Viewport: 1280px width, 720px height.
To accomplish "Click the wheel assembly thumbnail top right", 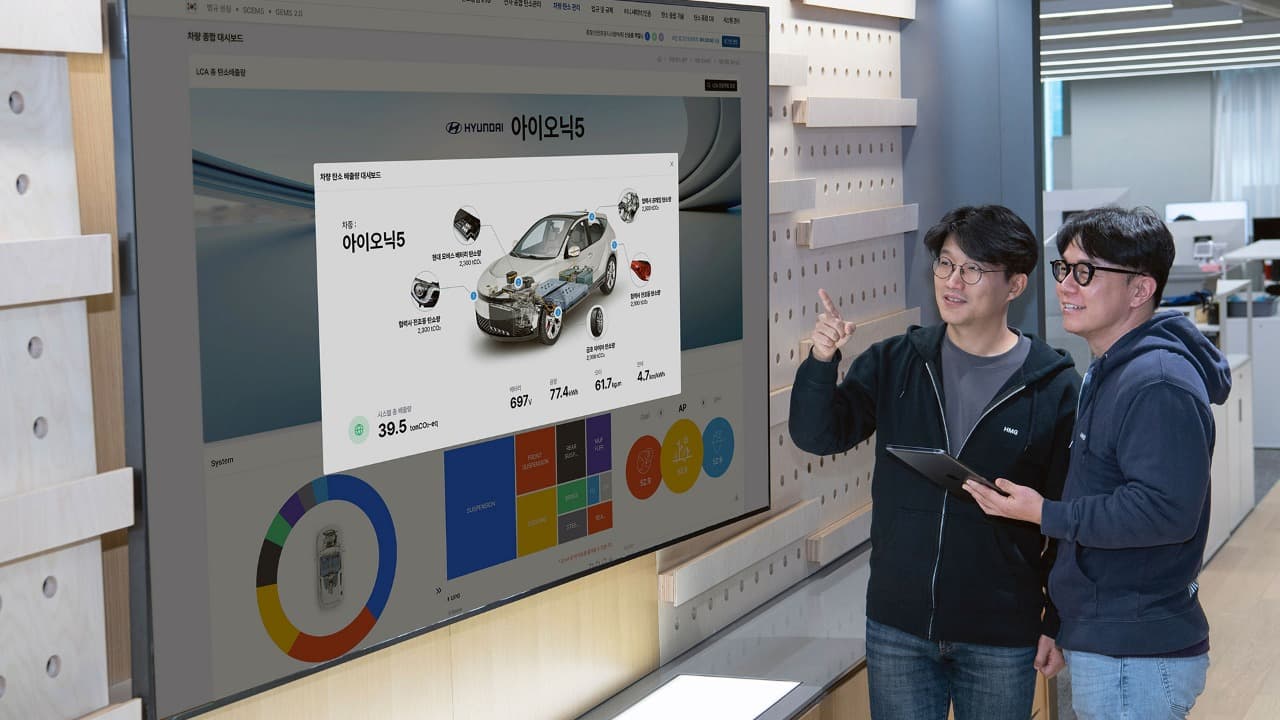I will (x=628, y=206).
